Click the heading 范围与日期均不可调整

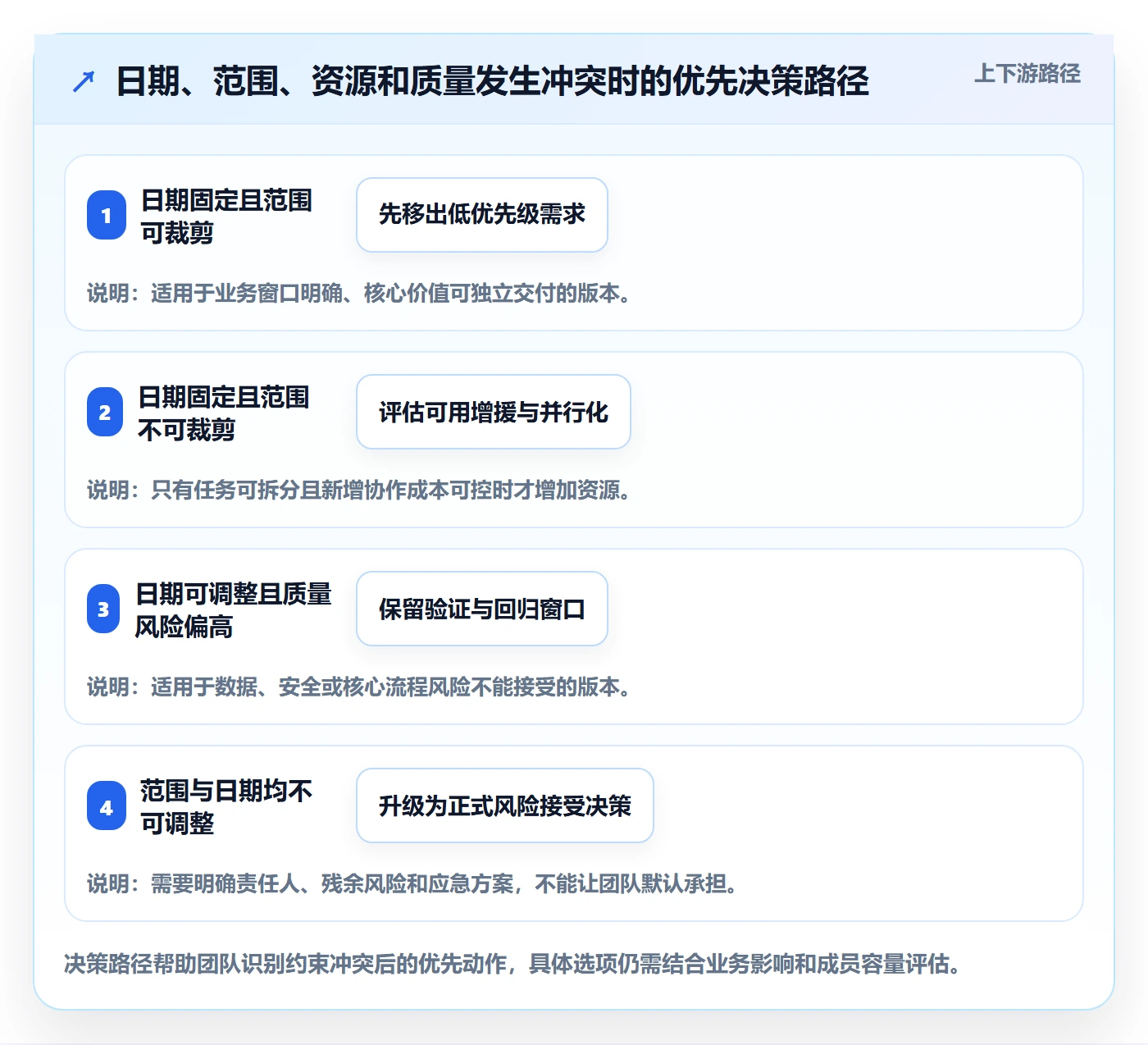tap(226, 806)
